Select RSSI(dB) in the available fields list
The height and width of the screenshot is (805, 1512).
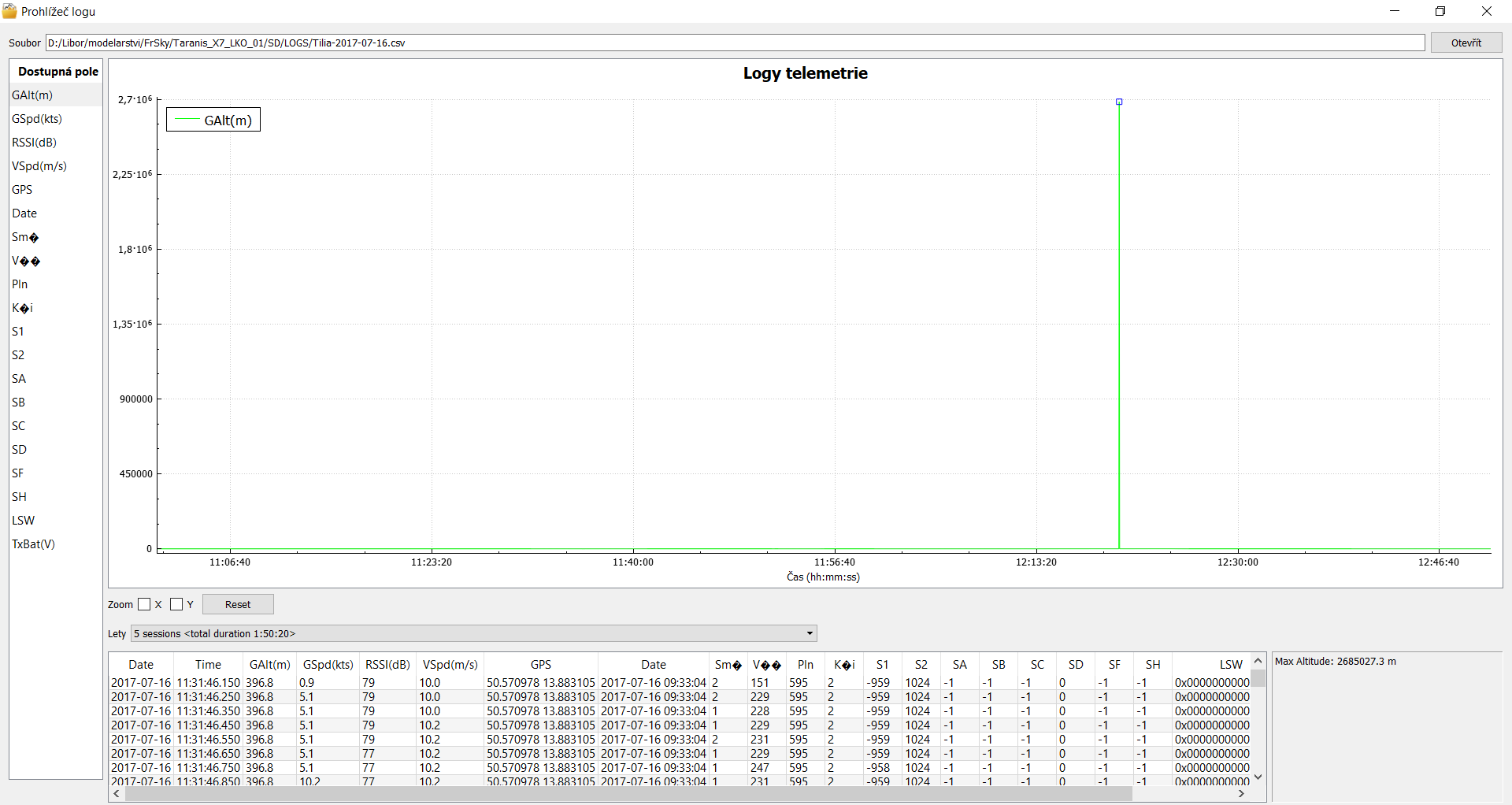pos(56,142)
